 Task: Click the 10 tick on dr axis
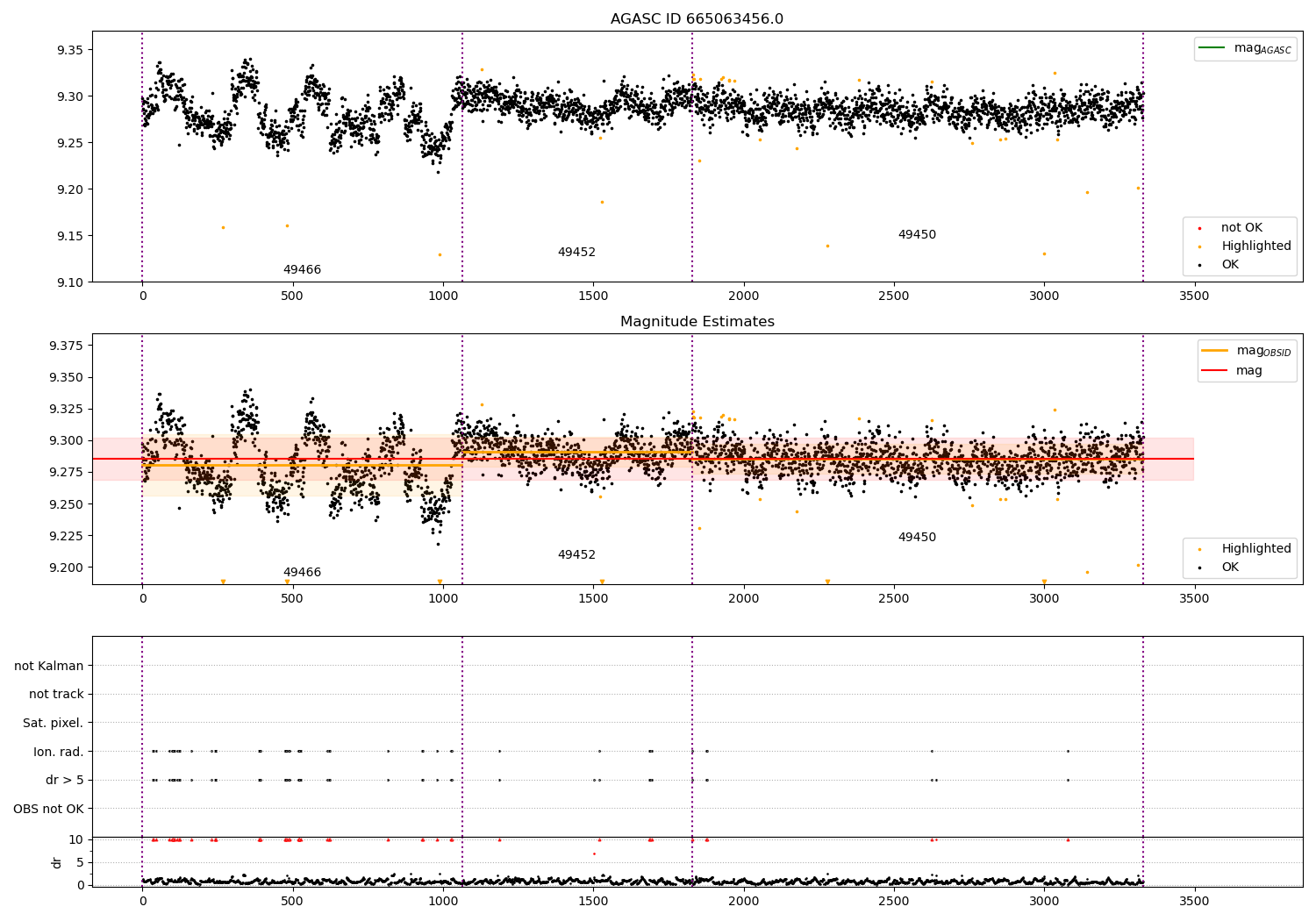point(76,839)
